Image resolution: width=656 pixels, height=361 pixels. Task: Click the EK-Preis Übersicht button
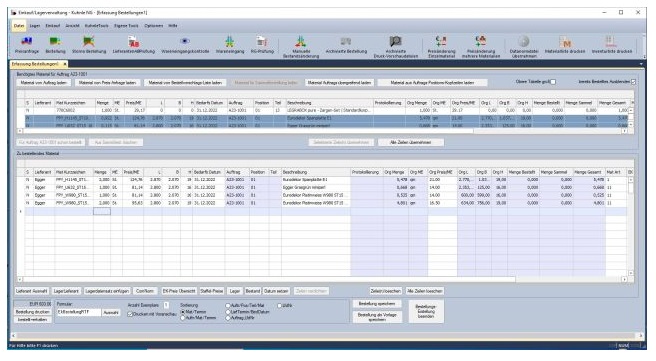[x=179, y=291]
